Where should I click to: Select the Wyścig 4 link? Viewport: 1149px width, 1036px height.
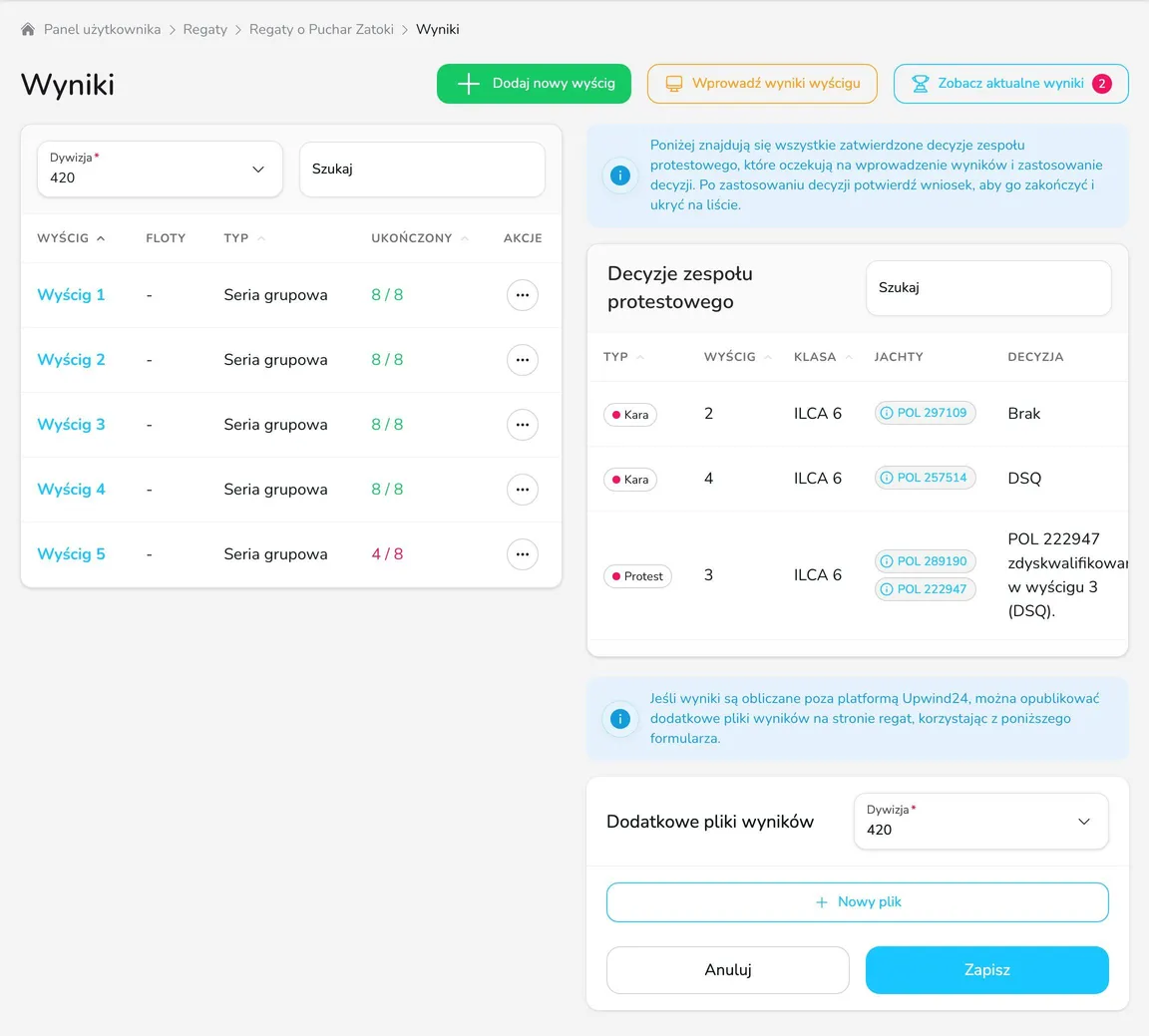[x=71, y=490]
